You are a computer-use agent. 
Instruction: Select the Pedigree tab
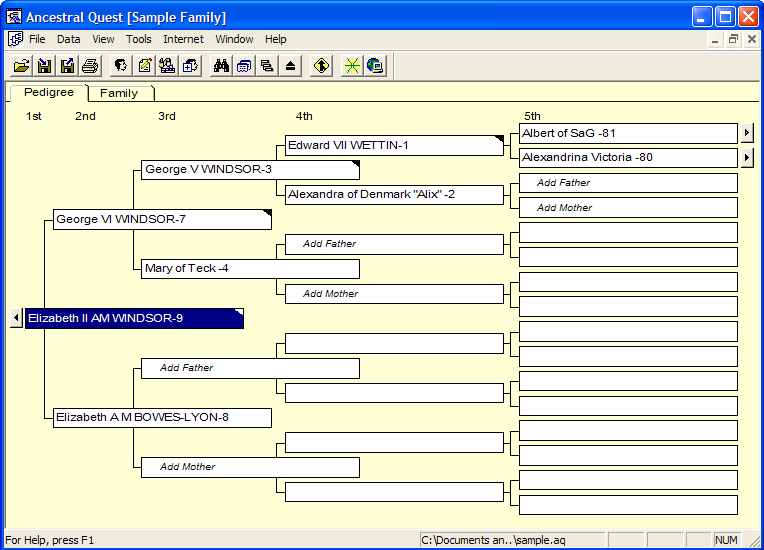tap(49, 92)
